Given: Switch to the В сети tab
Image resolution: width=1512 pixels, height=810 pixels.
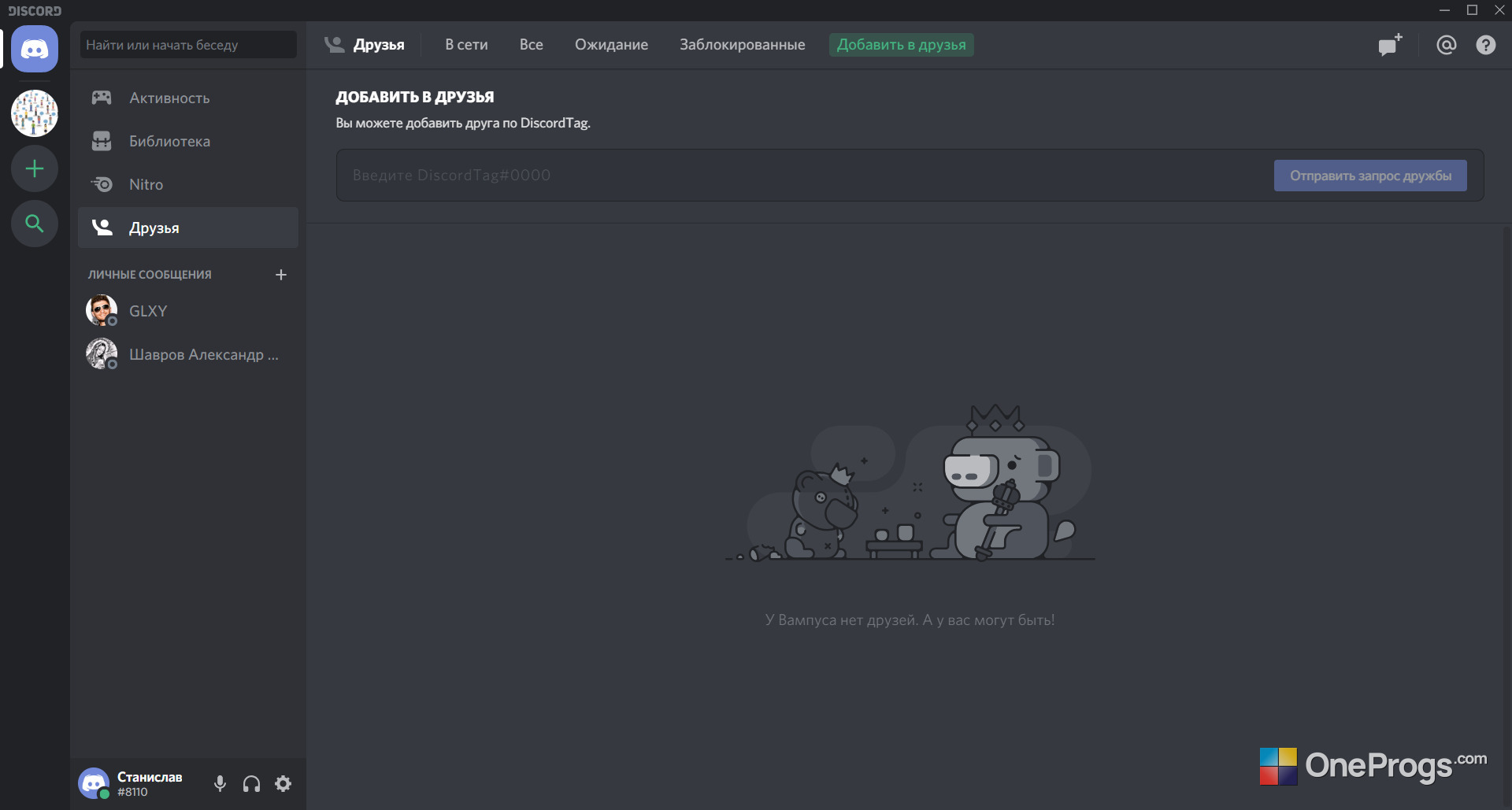Looking at the screenshot, I should tap(466, 45).
